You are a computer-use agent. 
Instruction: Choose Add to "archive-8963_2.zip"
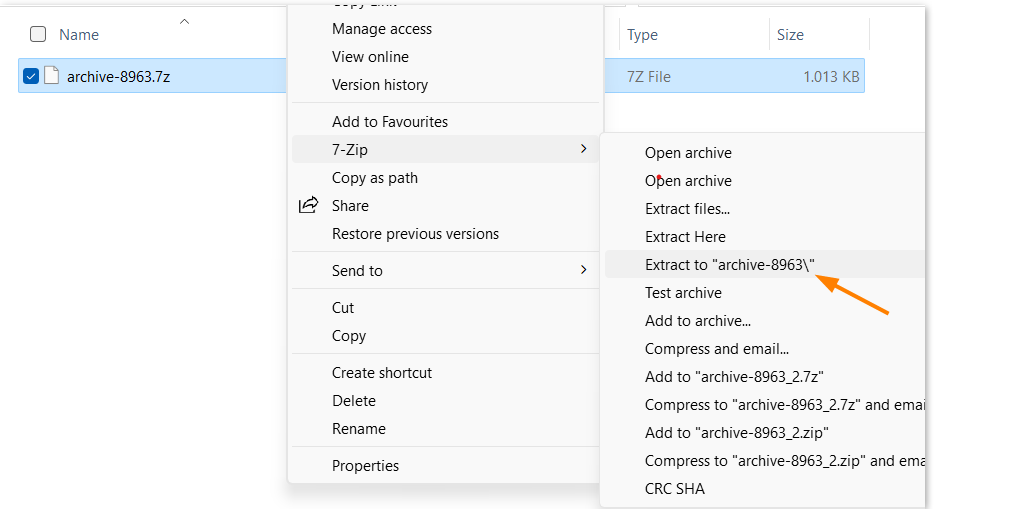[737, 433]
